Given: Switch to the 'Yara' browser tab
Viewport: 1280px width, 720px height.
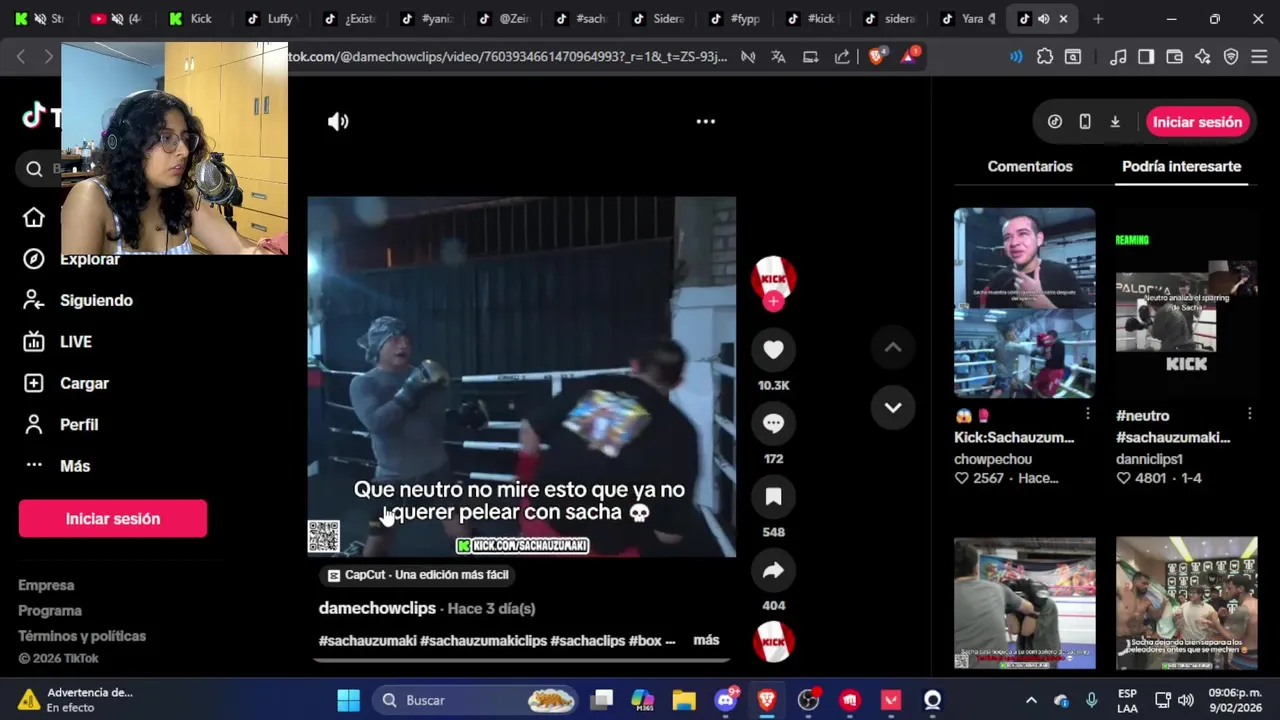Looking at the screenshot, I should pyautogui.click(x=970, y=19).
